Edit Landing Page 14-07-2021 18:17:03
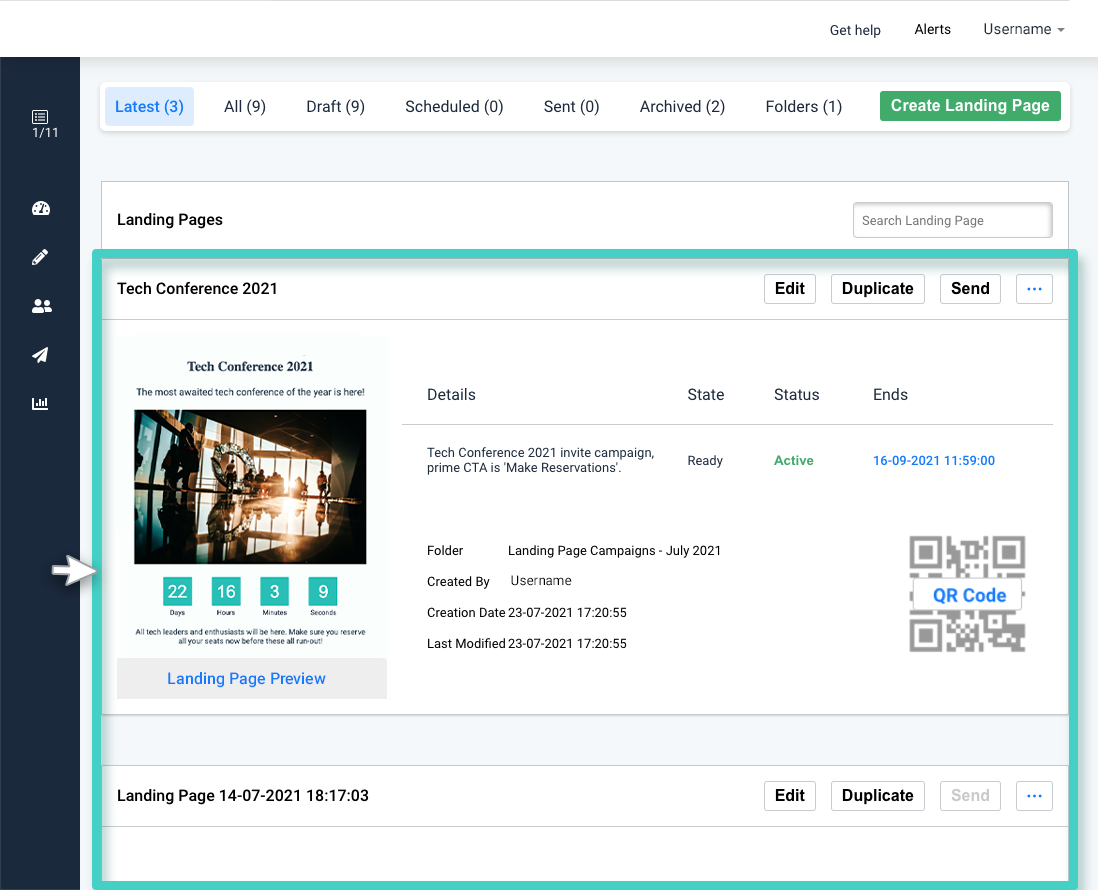Viewport: 1098px width, 890px height. pos(790,796)
